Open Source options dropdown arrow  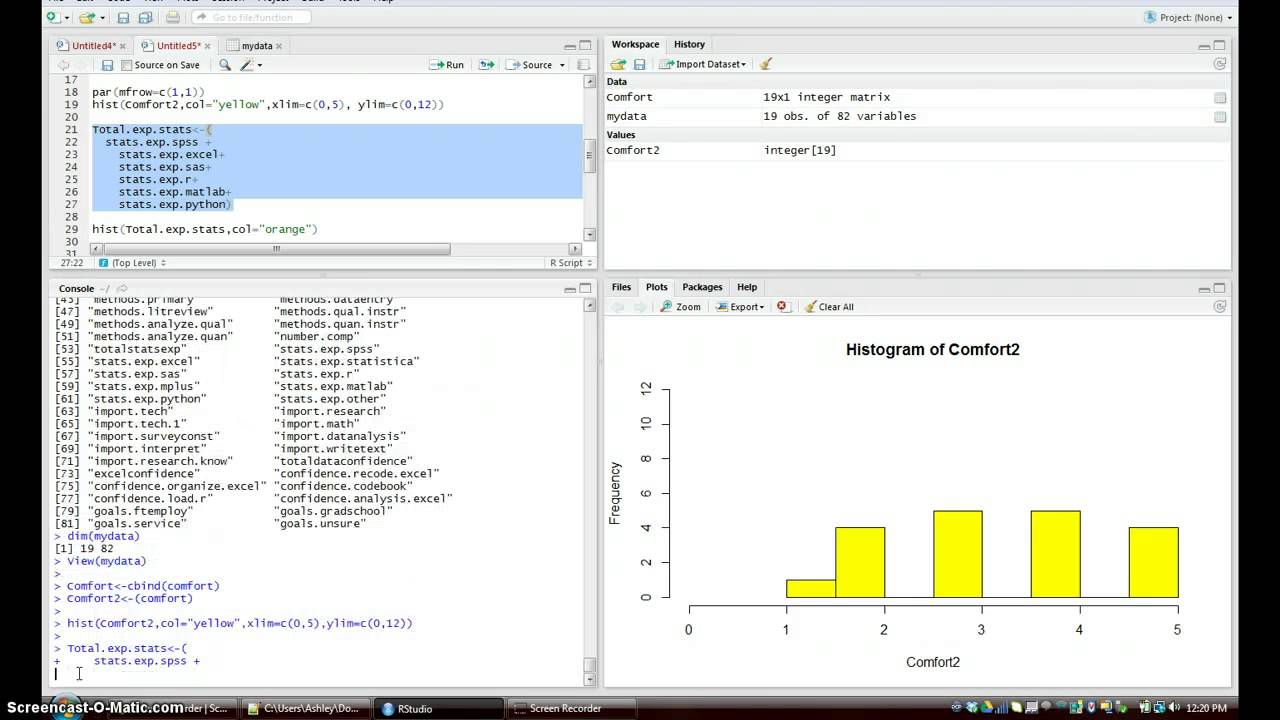(x=562, y=65)
